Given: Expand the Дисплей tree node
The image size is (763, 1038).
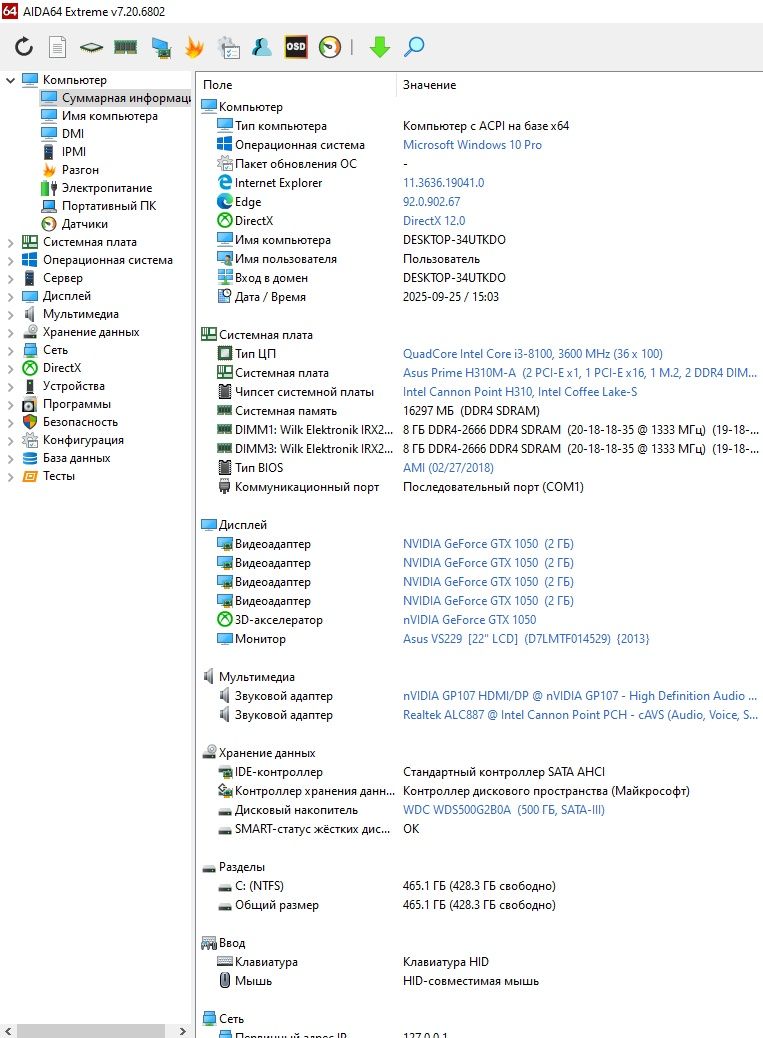Looking at the screenshot, I should tap(11, 296).
